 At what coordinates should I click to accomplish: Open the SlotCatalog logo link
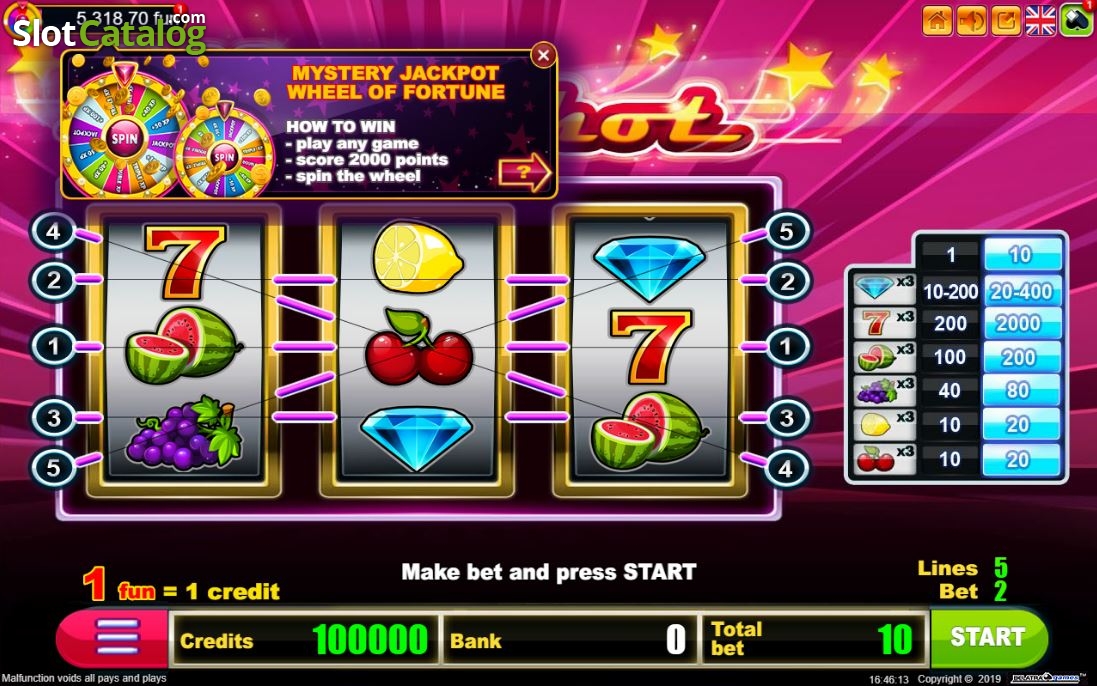[109, 32]
